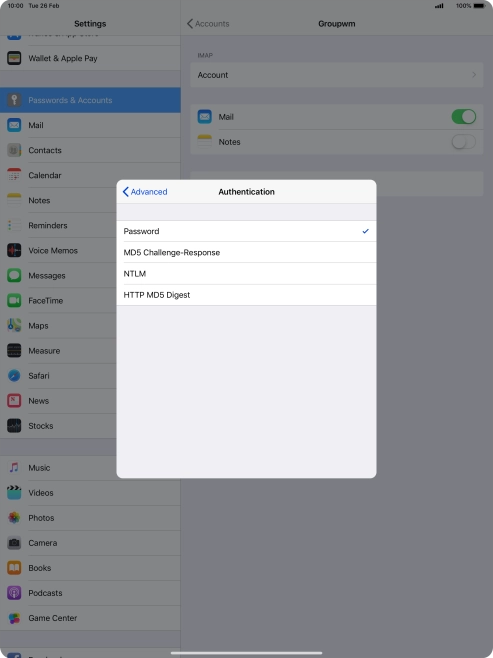Open the Safari compass icon
The width and height of the screenshot is (493, 658).
pos(14,376)
